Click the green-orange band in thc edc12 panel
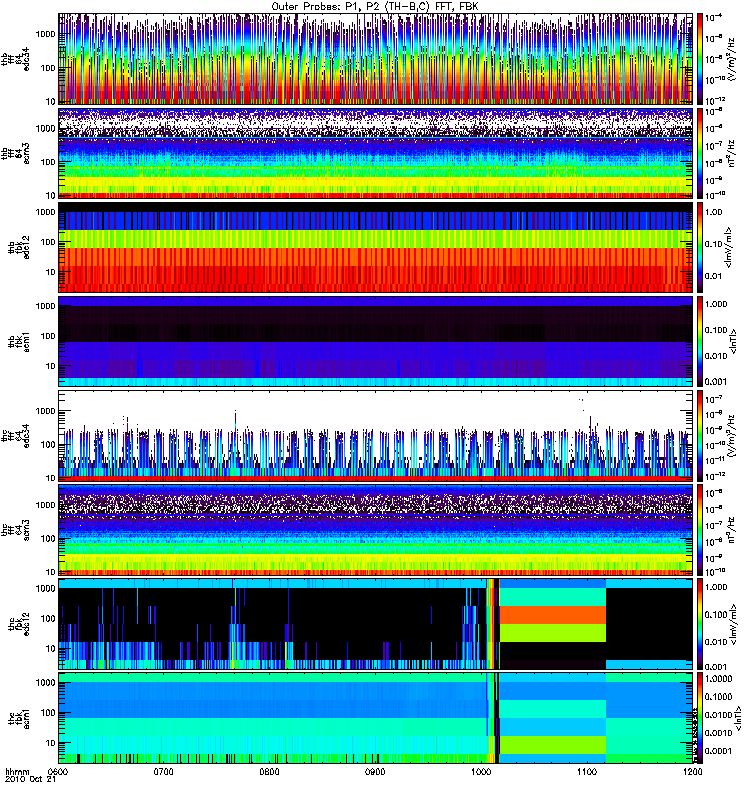The image size is (750, 800). (x=552, y=623)
